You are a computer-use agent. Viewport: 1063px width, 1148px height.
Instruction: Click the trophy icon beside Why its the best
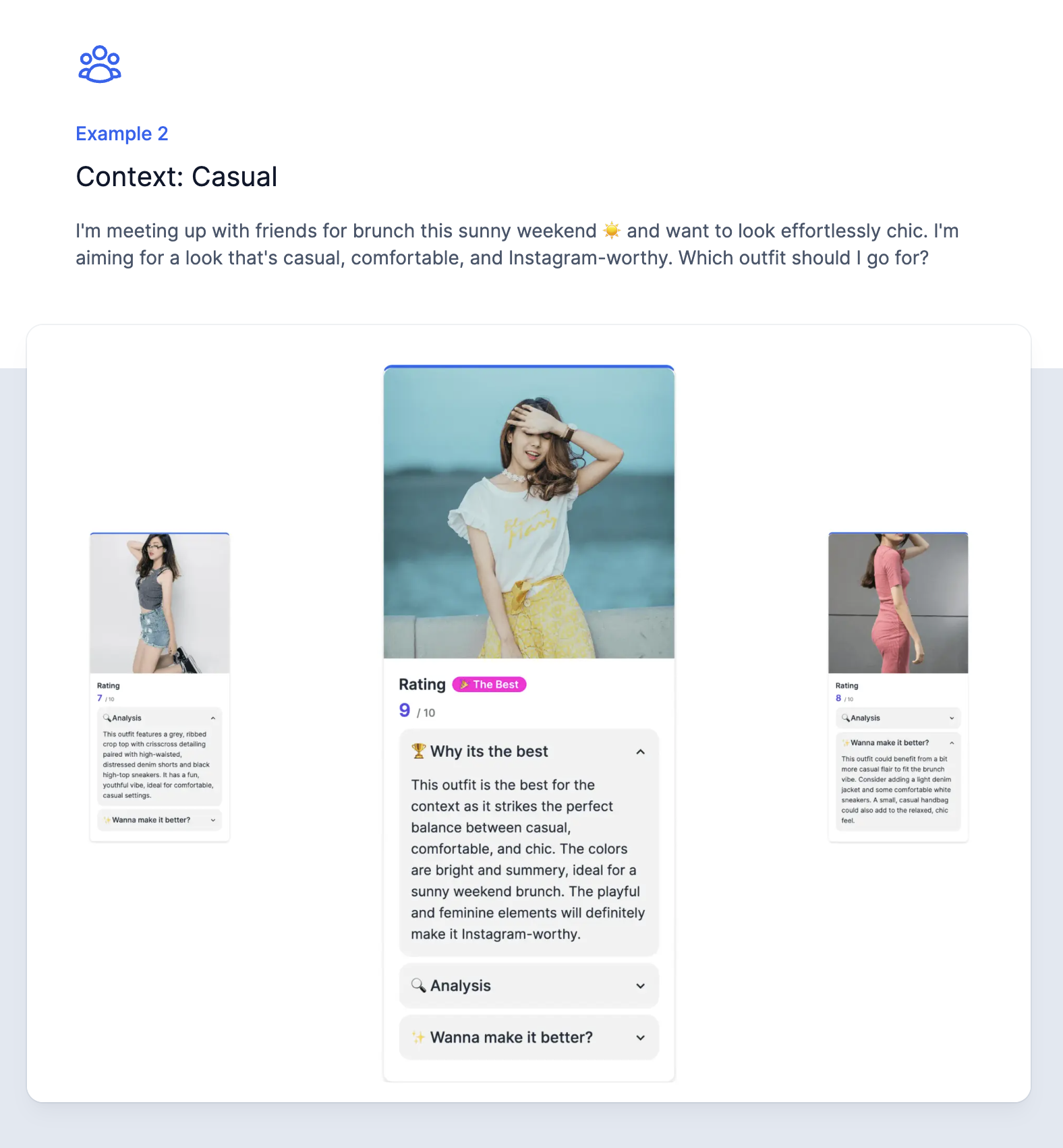(x=419, y=751)
